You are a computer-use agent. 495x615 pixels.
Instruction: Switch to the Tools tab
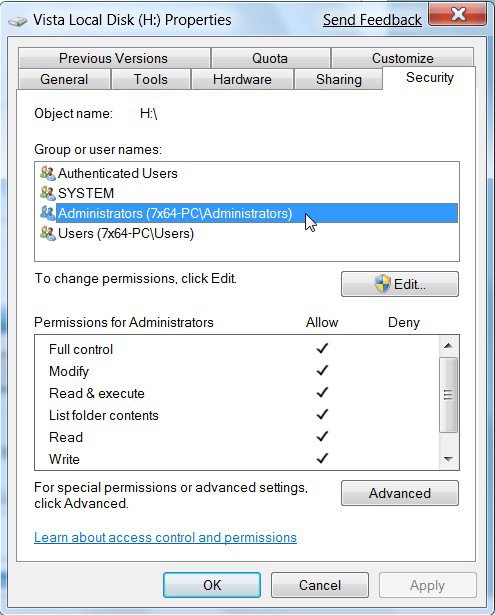pos(151,79)
